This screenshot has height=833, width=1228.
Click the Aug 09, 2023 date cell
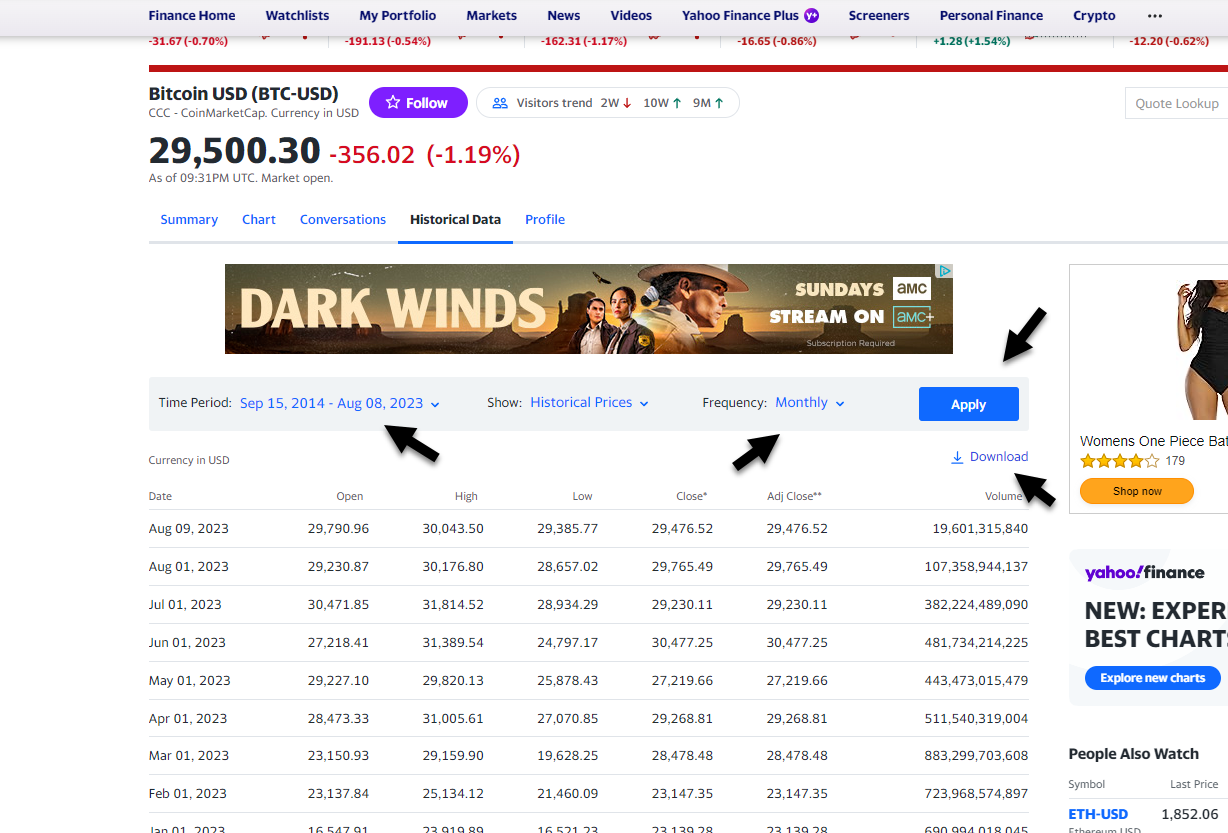pyautogui.click(x=189, y=529)
